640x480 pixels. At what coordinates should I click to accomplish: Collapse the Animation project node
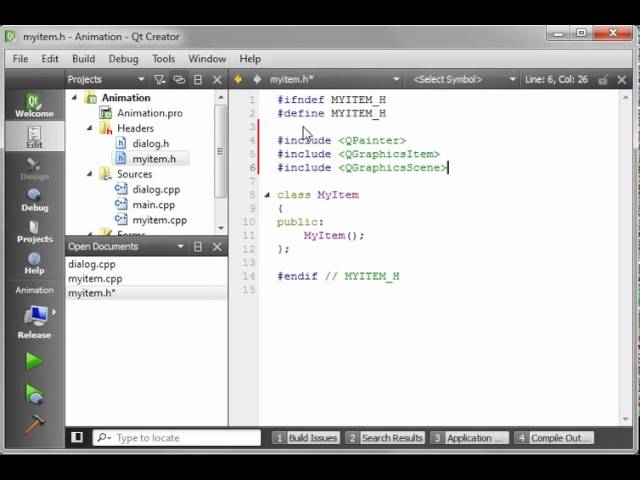pos(74,98)
